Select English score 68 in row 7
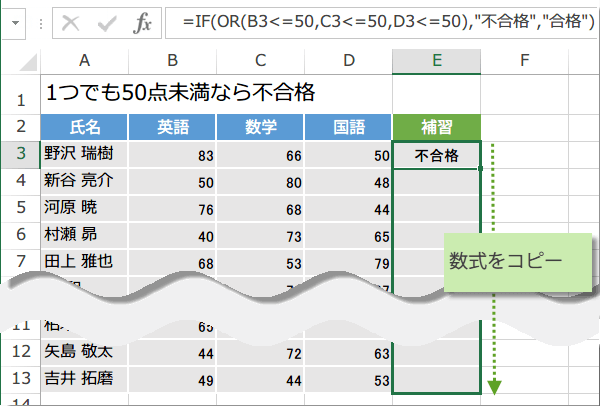Viewport: 600px width, 406px height. (172, 262)
